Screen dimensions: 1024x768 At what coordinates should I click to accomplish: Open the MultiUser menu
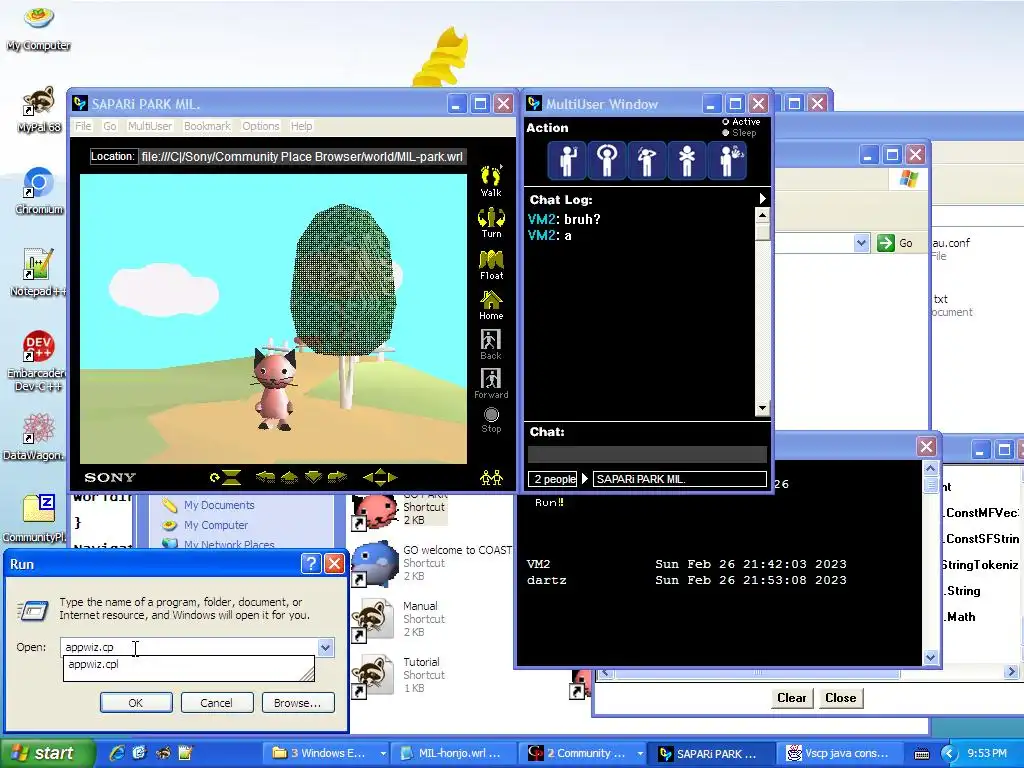[x=150, y=126]
